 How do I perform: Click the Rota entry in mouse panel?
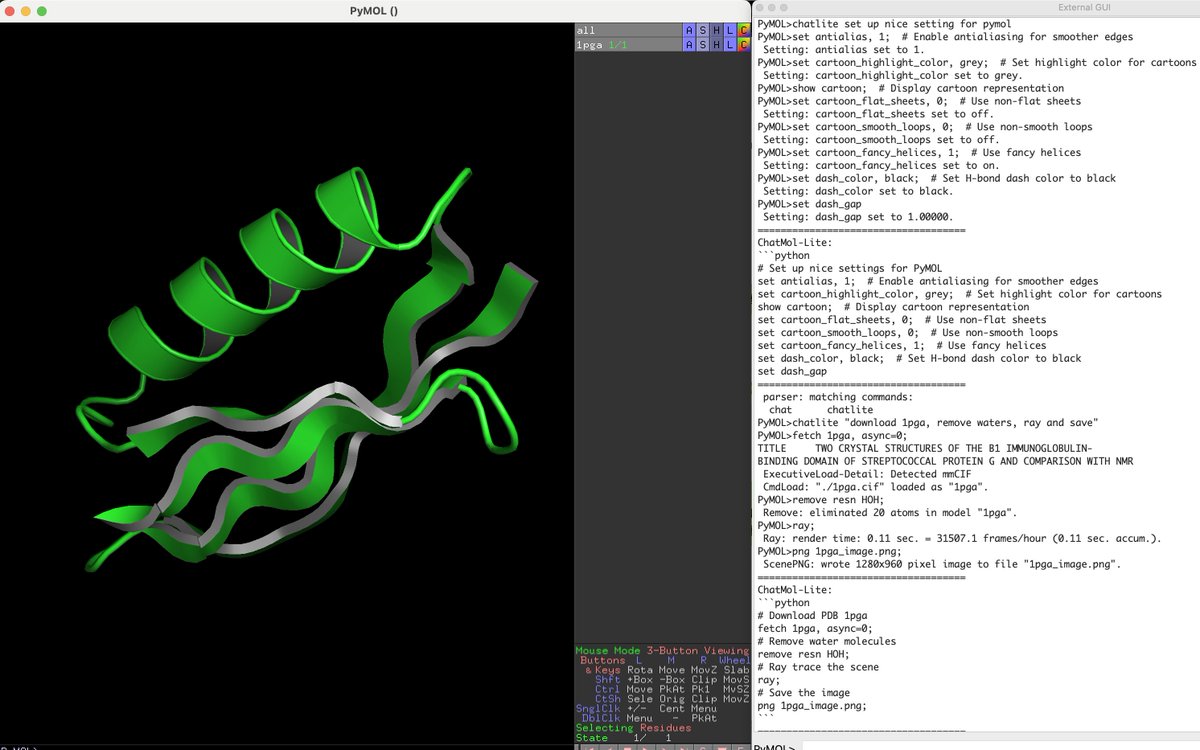639,670
